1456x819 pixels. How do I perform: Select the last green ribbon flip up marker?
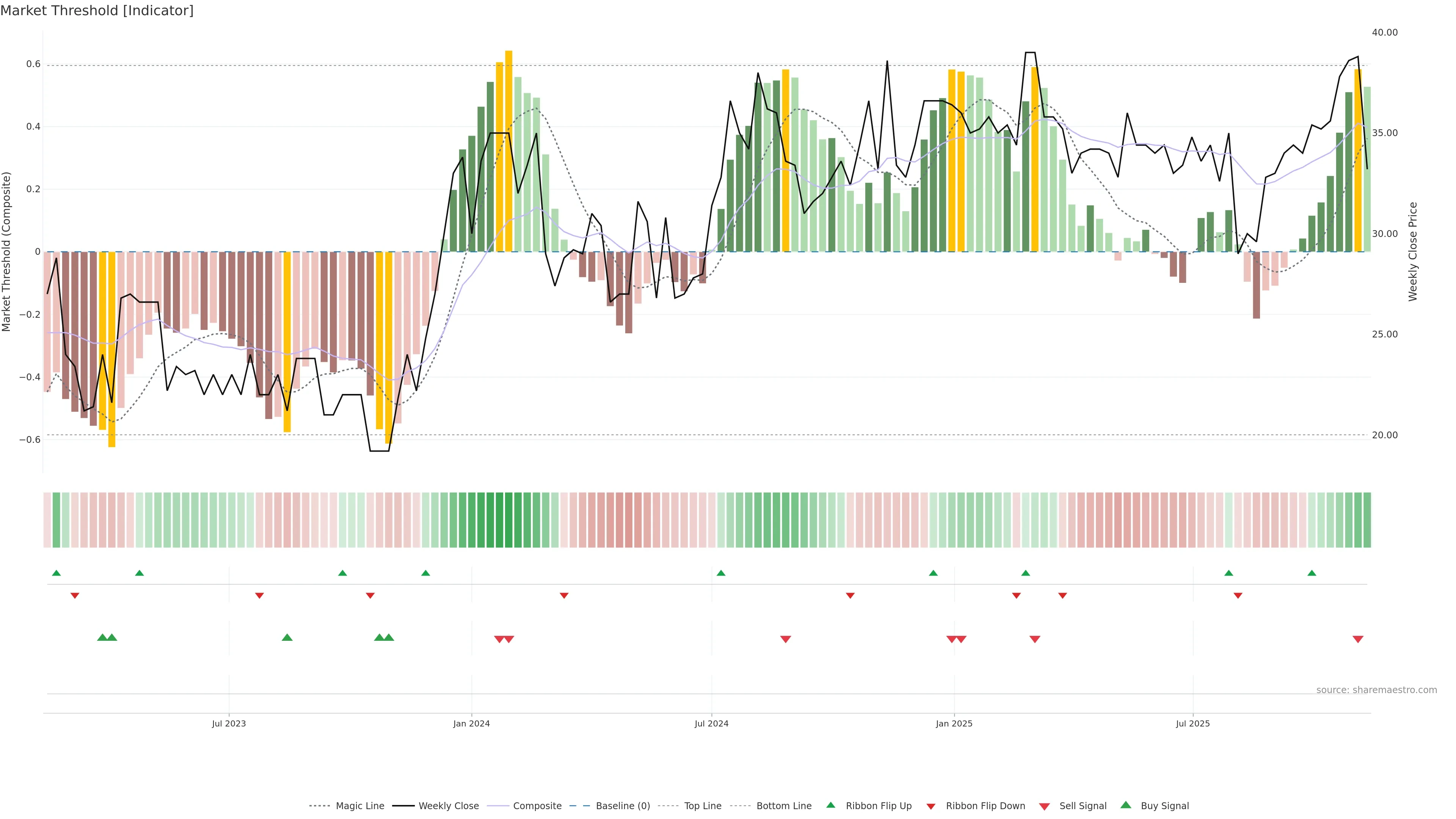click(1311, 573)
